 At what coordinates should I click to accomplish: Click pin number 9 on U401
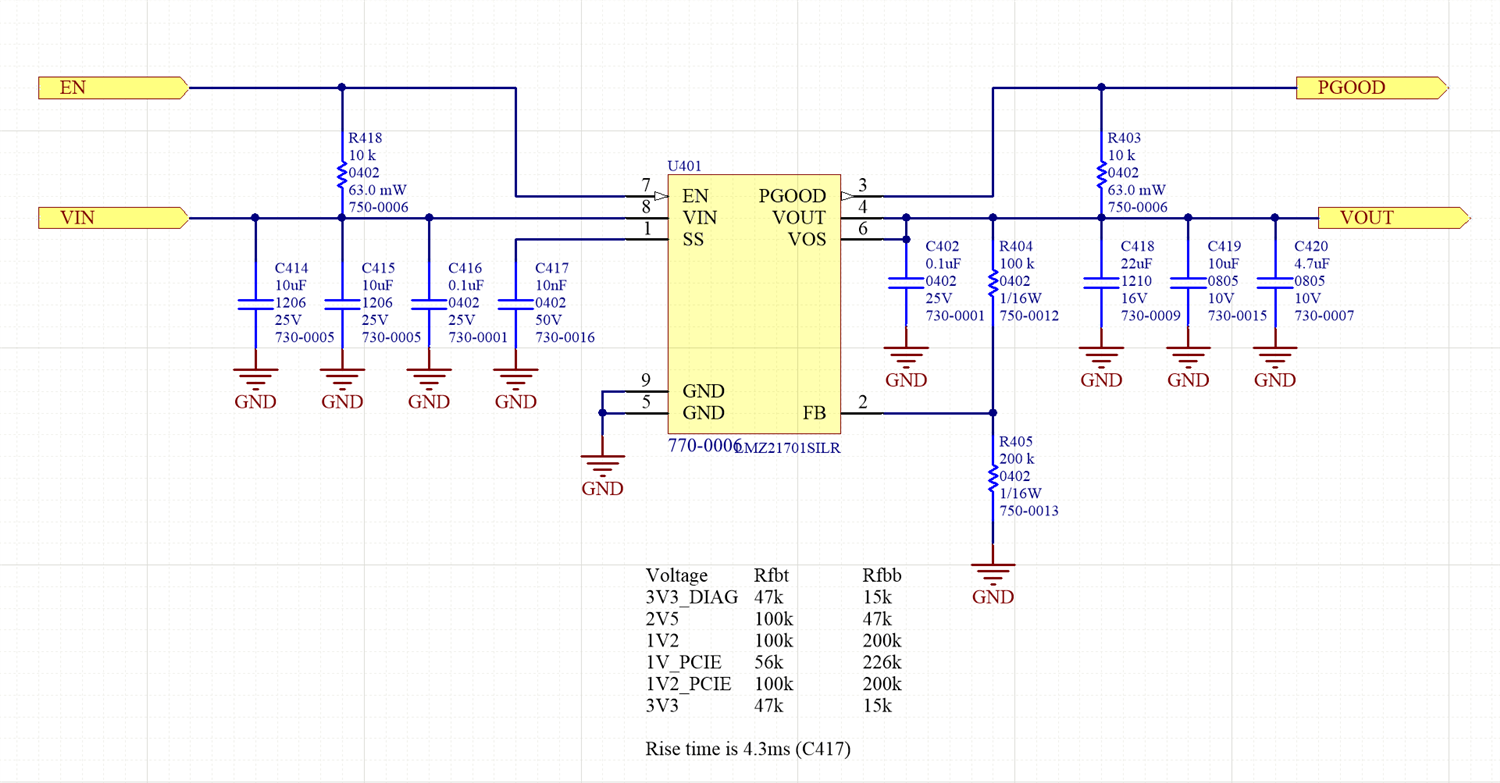tap(646, 380)
